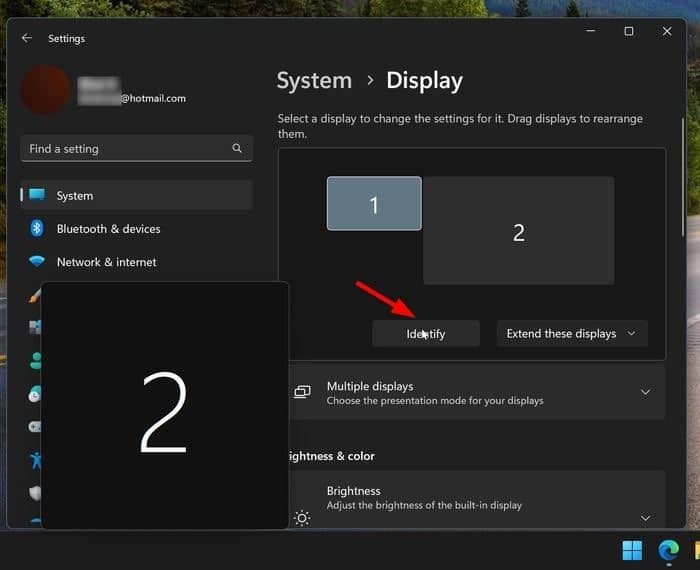
Task: Open the user account profile picture
Action: tap(46, 89)
